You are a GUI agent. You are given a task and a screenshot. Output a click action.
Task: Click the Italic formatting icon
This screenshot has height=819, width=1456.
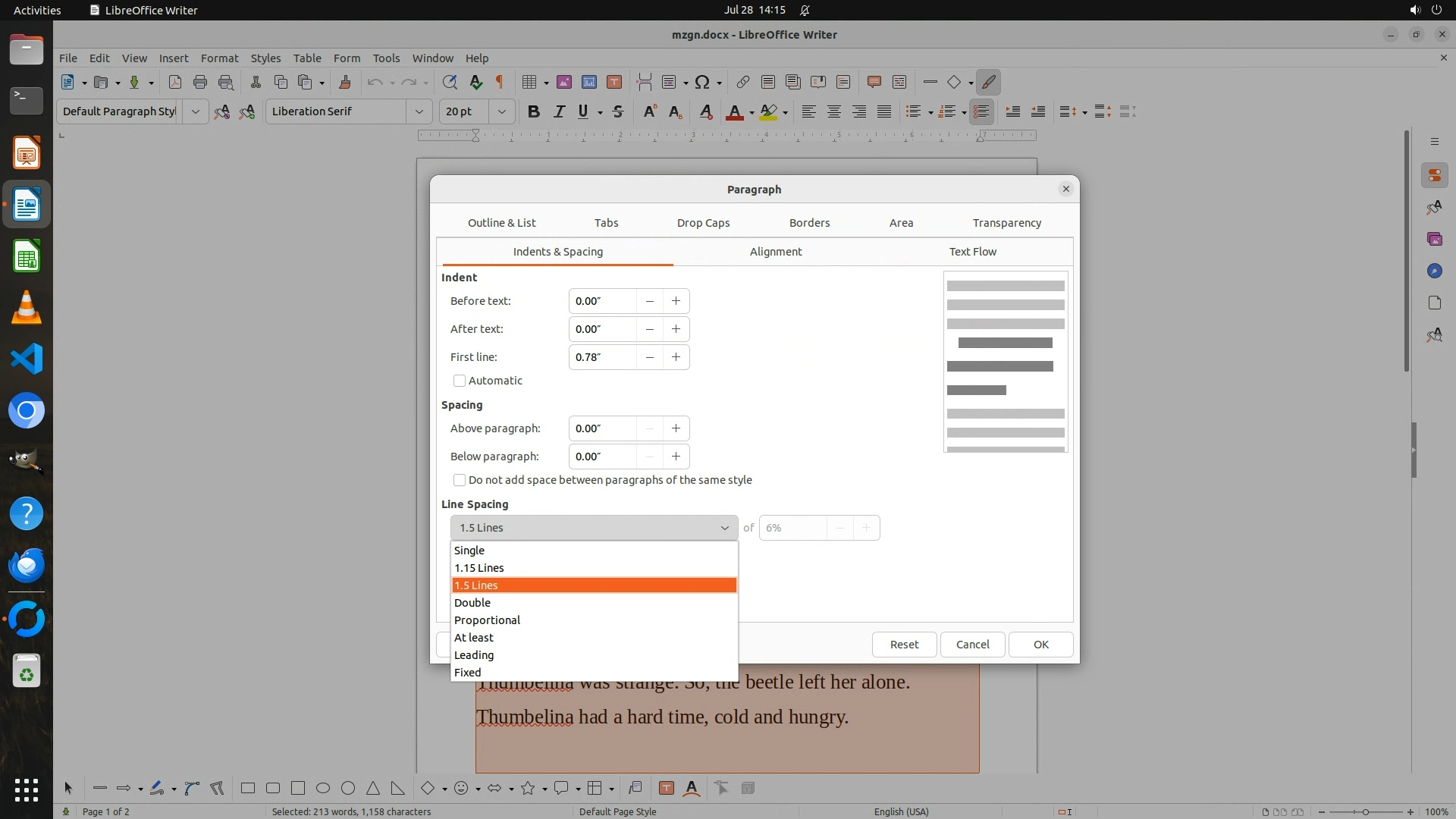(559, 111)
